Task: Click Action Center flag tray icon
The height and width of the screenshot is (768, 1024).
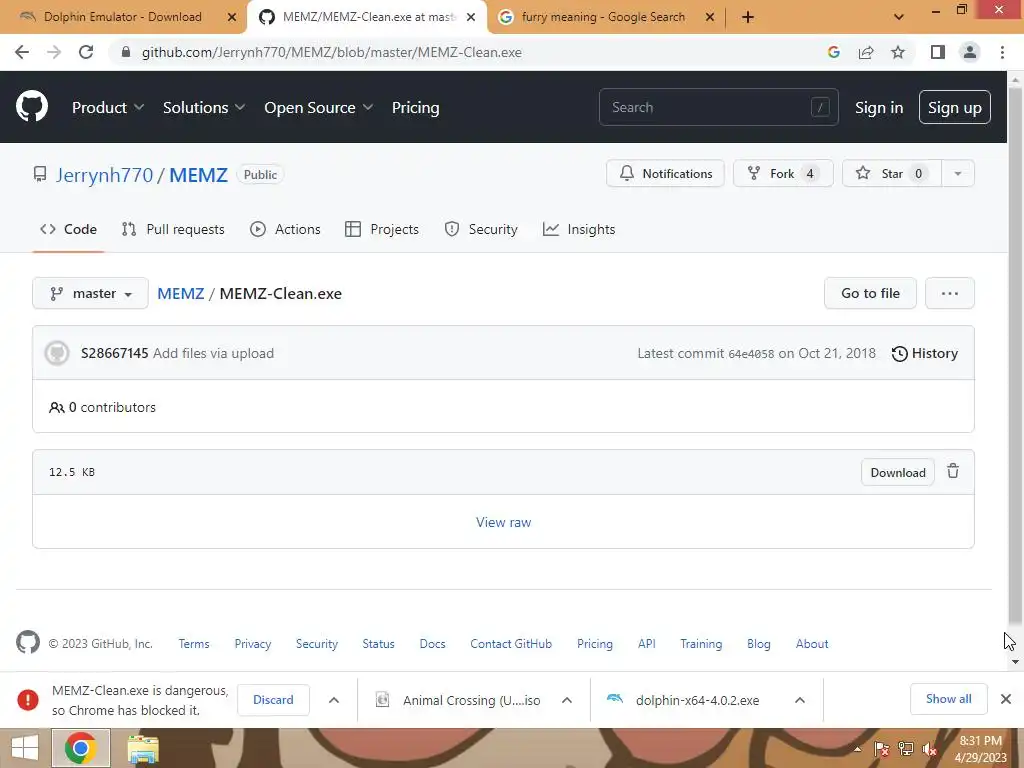Action: tap(881, 749)
